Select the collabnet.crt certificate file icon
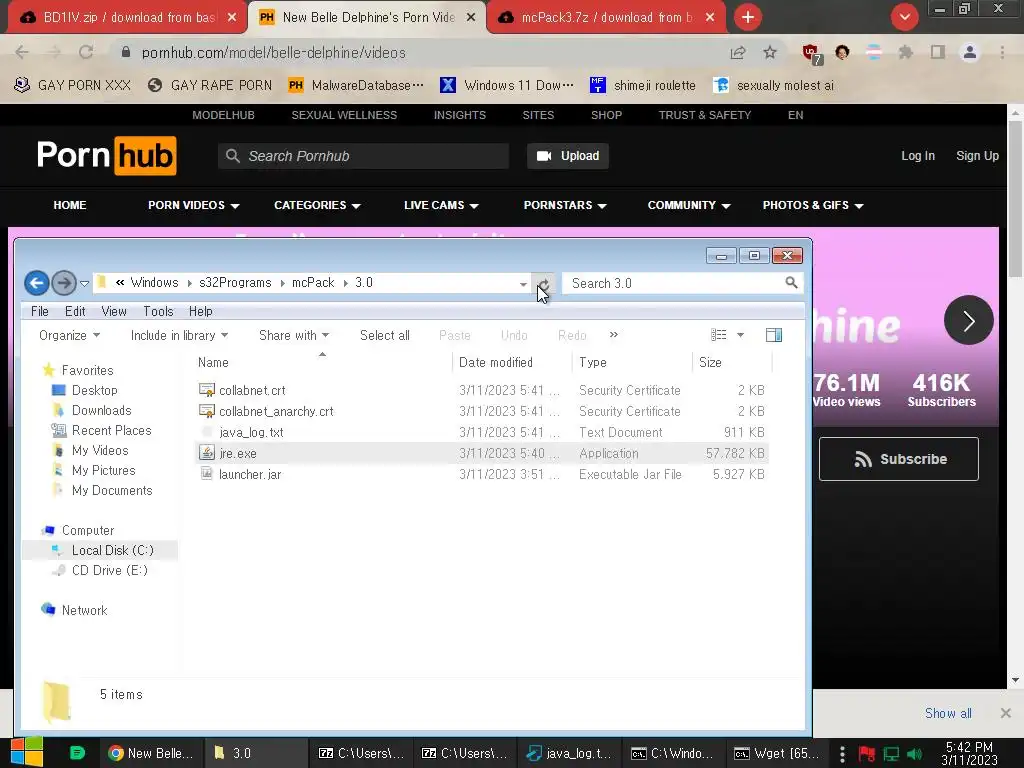This screenshot has height=768, width=1024. pos(206,390)
